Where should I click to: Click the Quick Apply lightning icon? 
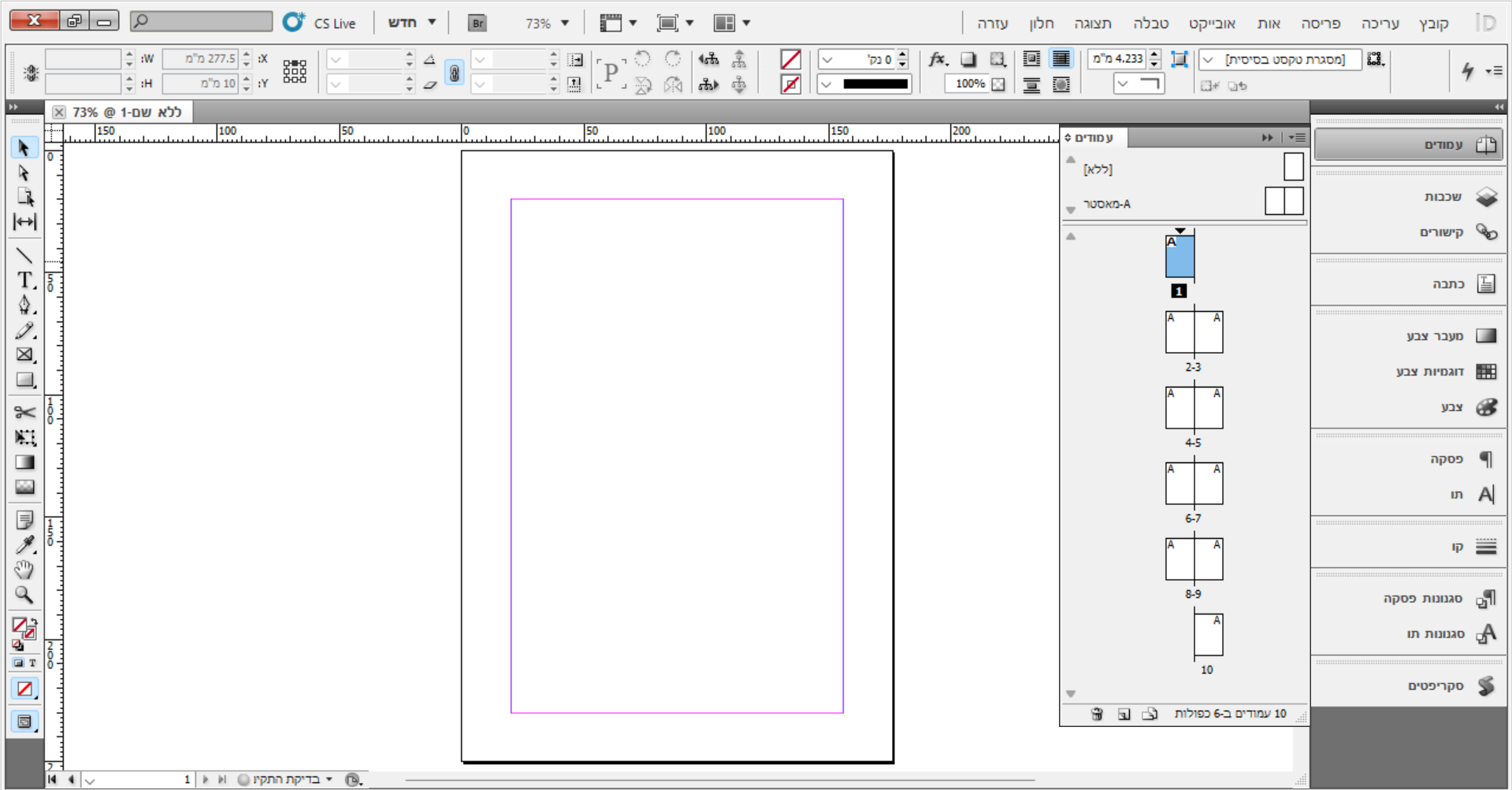coord(1467,71)
